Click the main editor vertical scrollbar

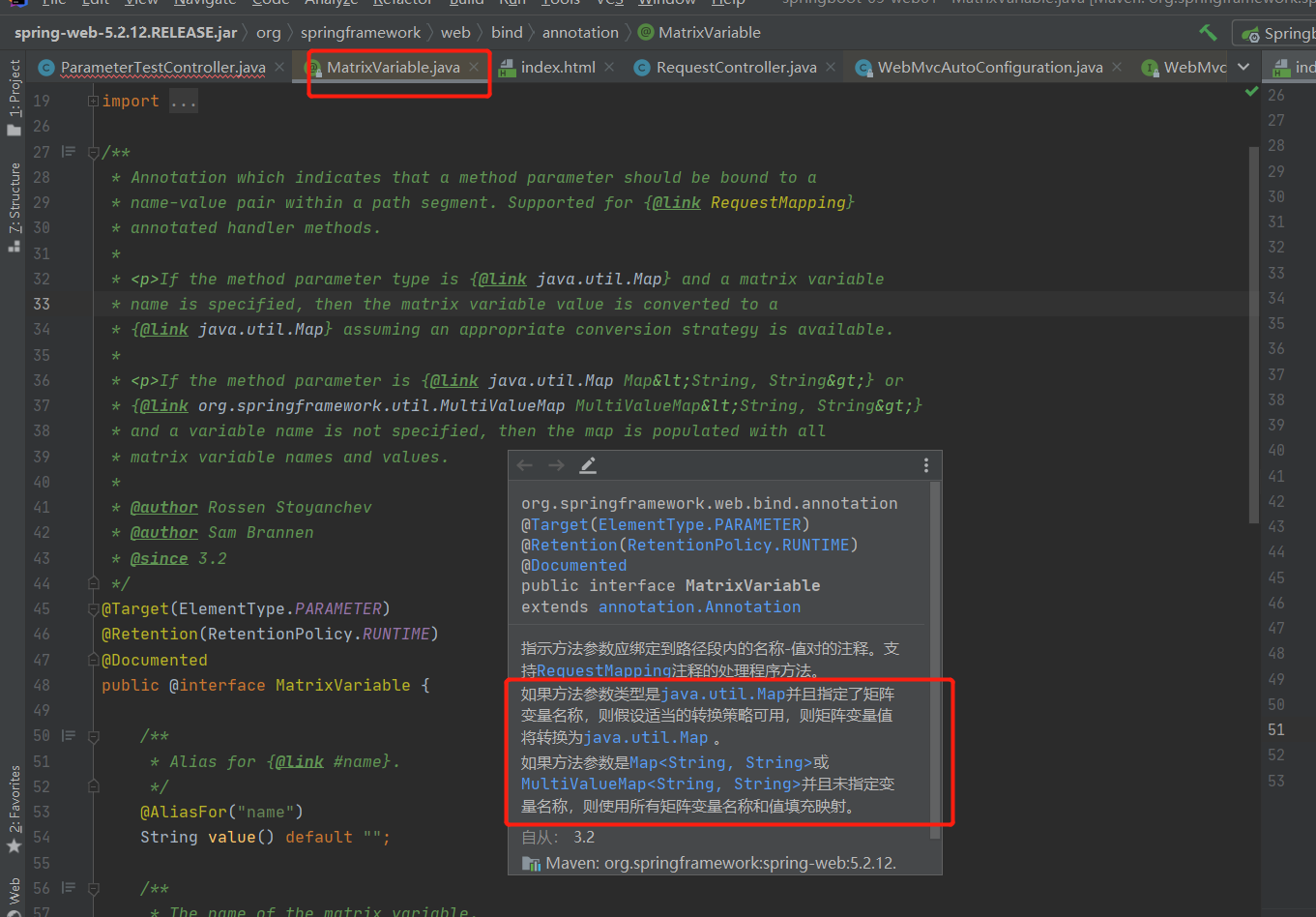point(1253,334)
